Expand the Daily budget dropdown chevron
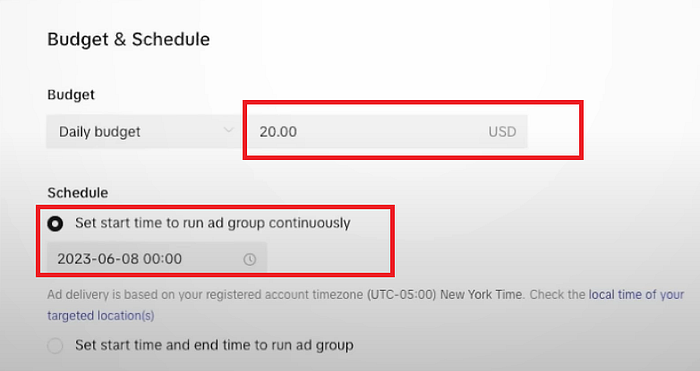The image size is (700, 371). (x=229, y=130)
